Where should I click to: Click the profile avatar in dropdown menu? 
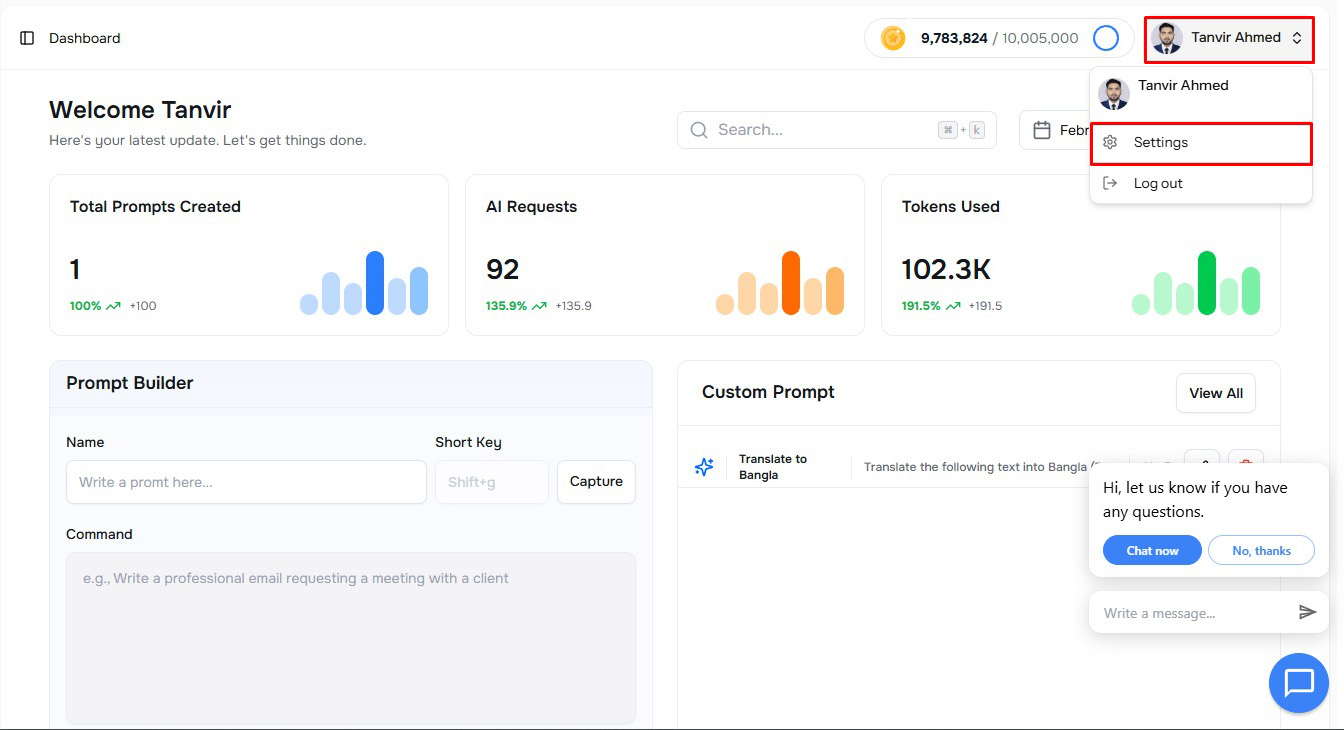click(1113, 94)
